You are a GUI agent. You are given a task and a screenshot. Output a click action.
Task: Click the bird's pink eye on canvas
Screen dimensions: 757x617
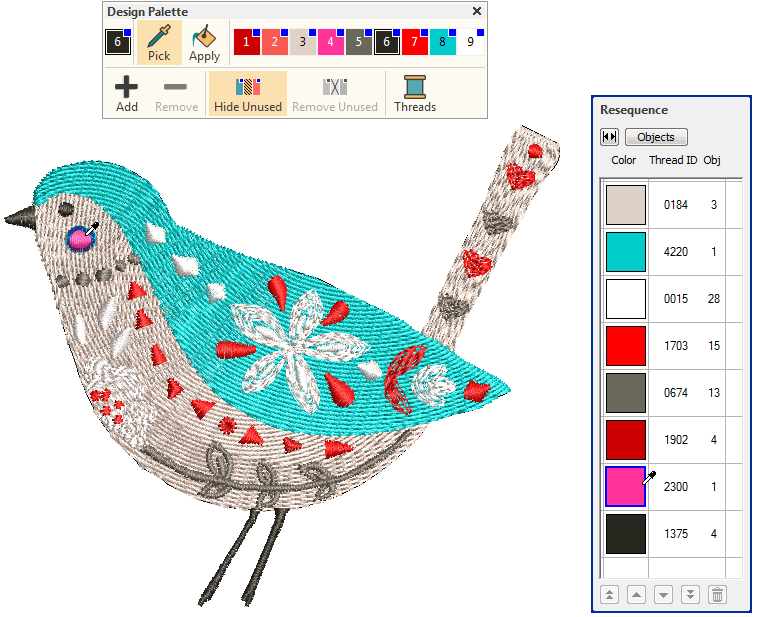[x=78, y=238]
